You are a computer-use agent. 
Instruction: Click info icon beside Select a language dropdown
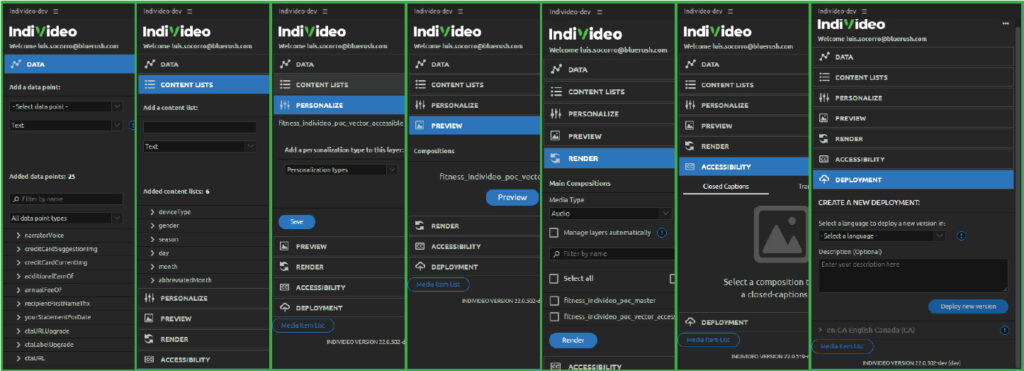pos(962,236)
